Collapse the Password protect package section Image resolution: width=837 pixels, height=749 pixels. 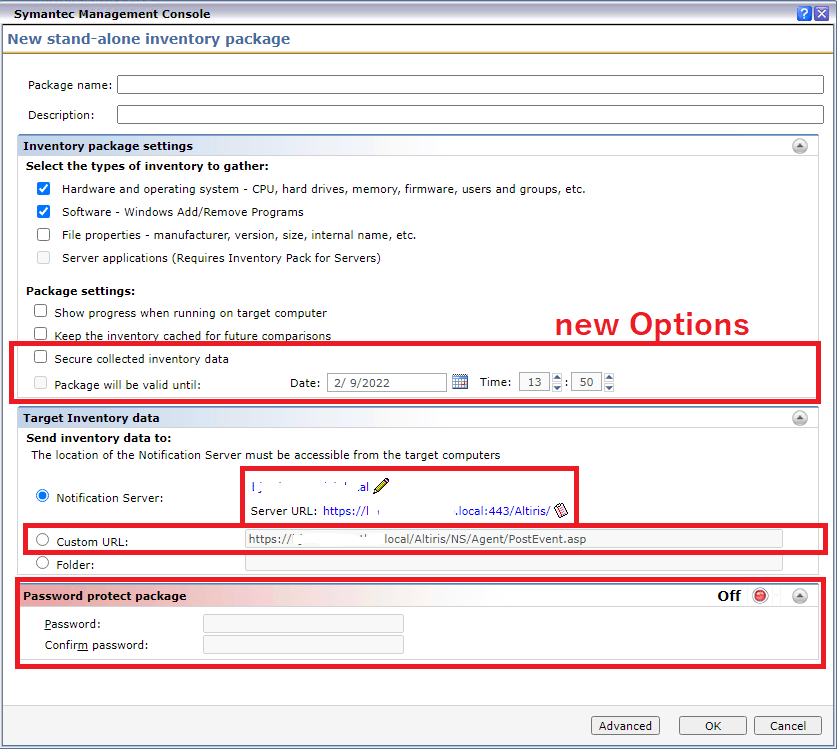tap(800, 596)
